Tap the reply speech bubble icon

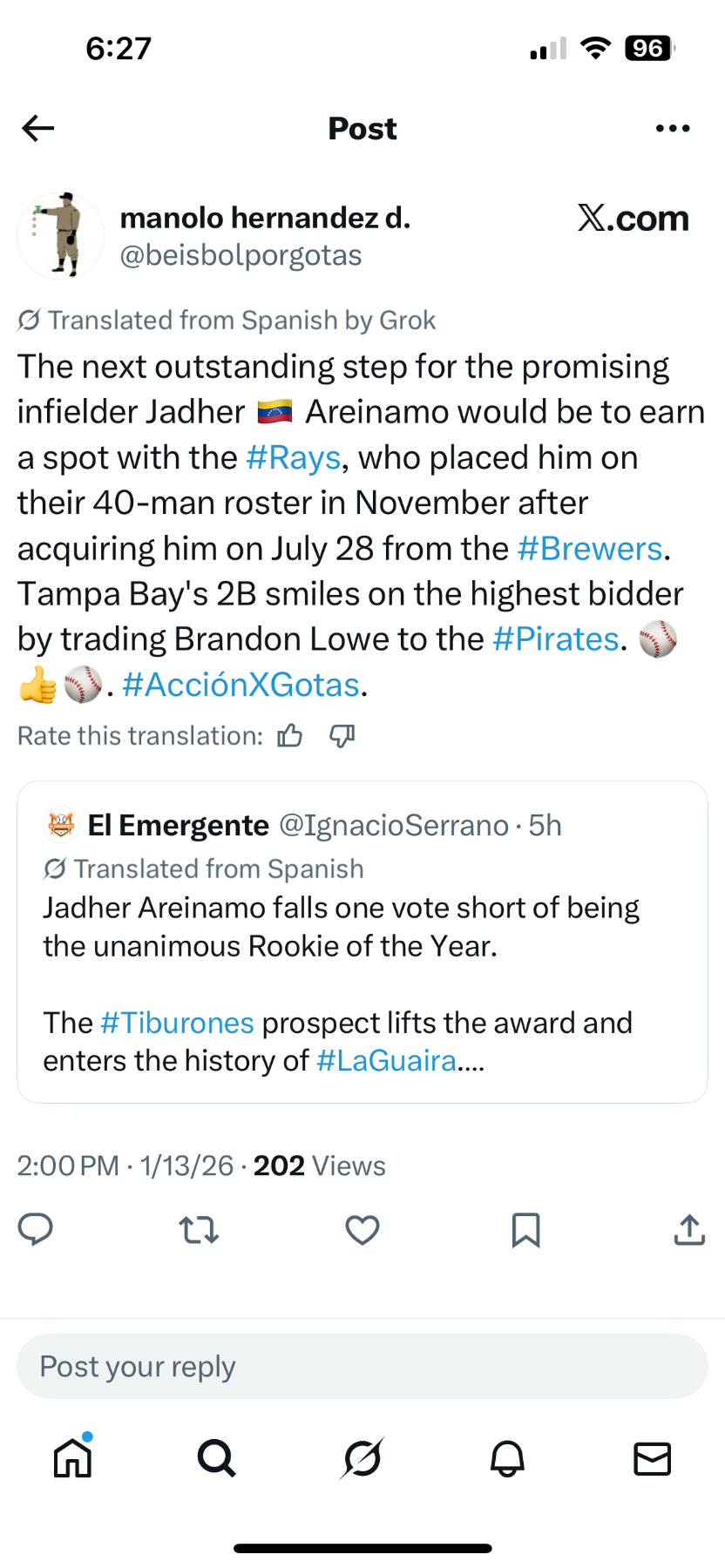point(36,1229)
